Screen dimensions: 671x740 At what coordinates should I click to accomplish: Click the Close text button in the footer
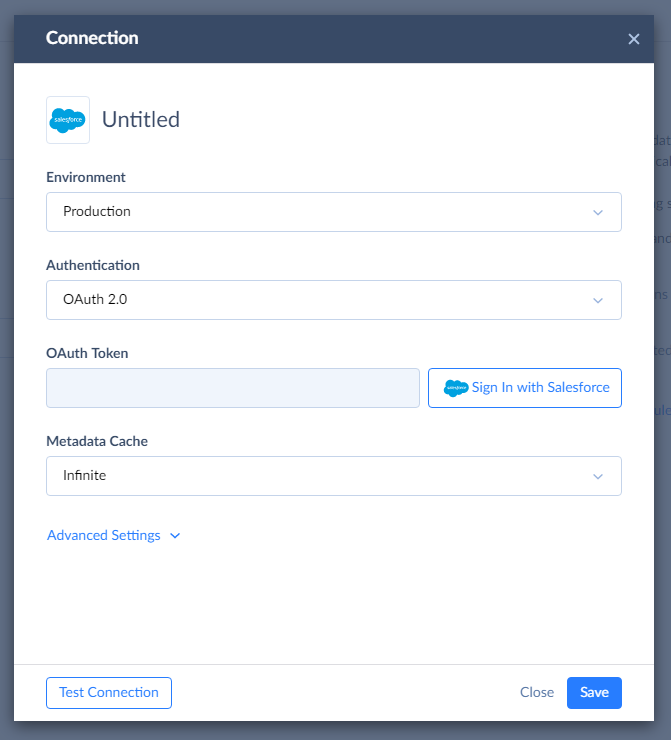[537, 692]
